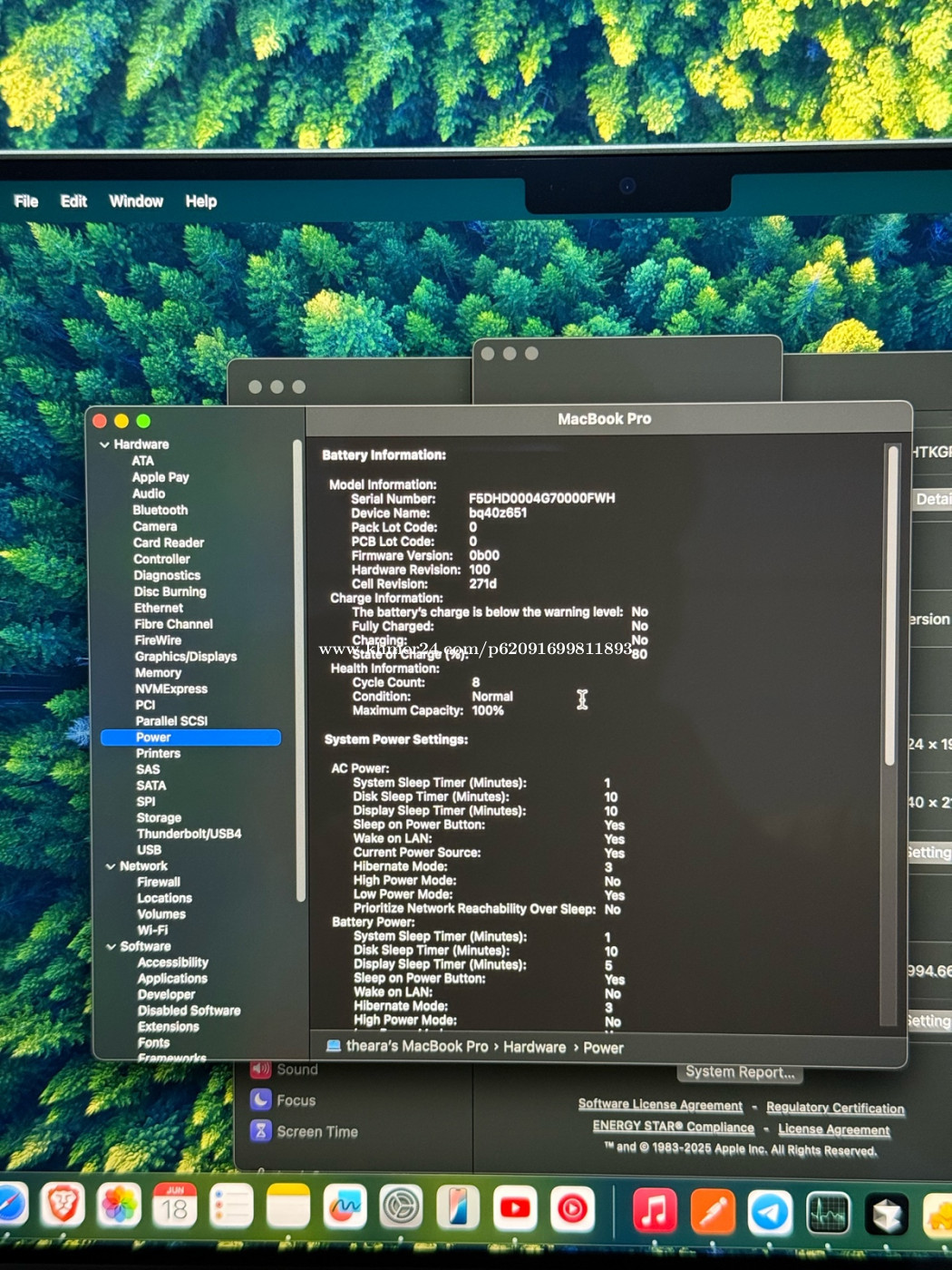
Task: Open System Settings gear in dock
Action: [x=401, y=1208]
